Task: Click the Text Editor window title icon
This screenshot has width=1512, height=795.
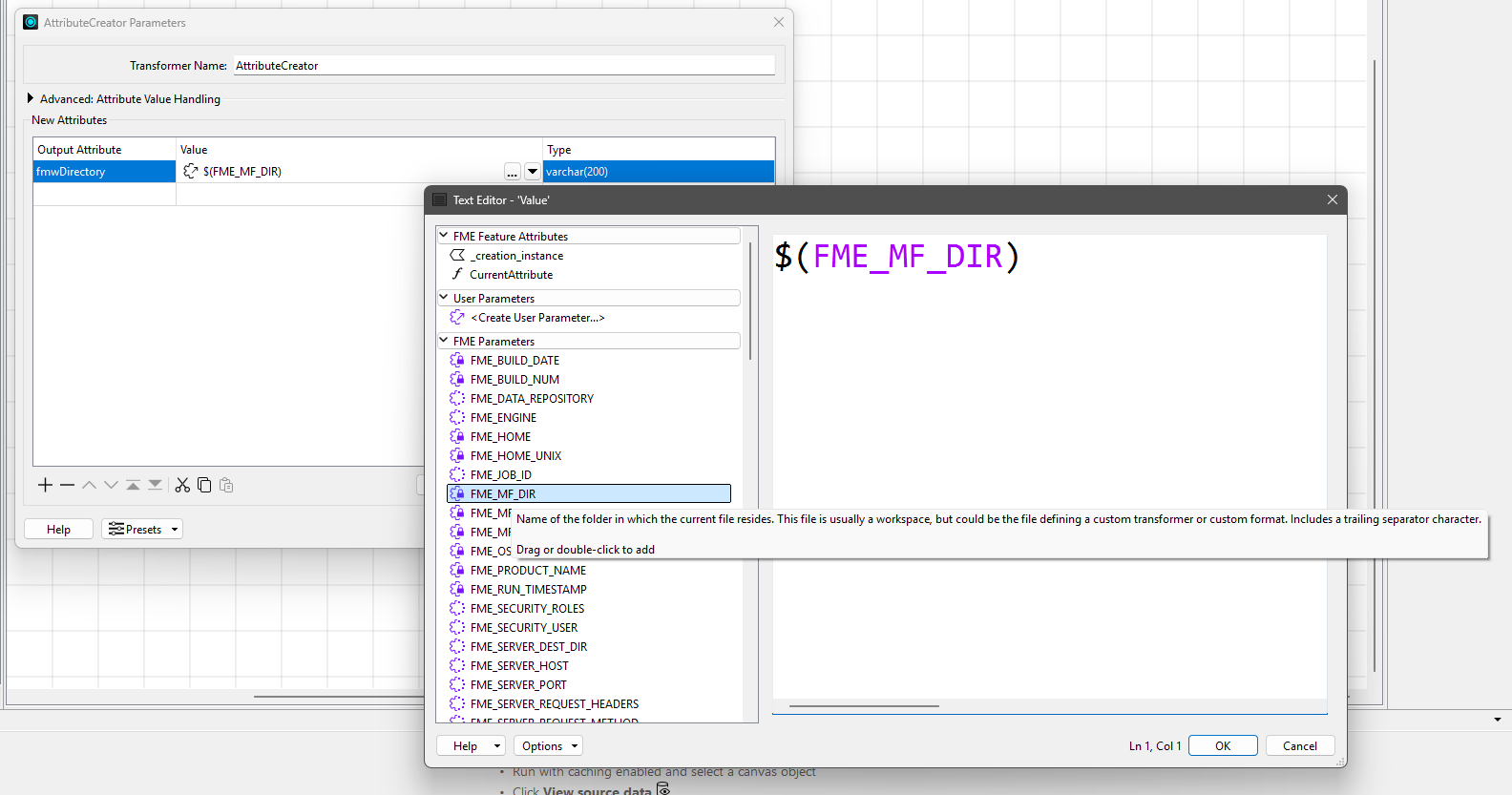Action: [439, 199]
